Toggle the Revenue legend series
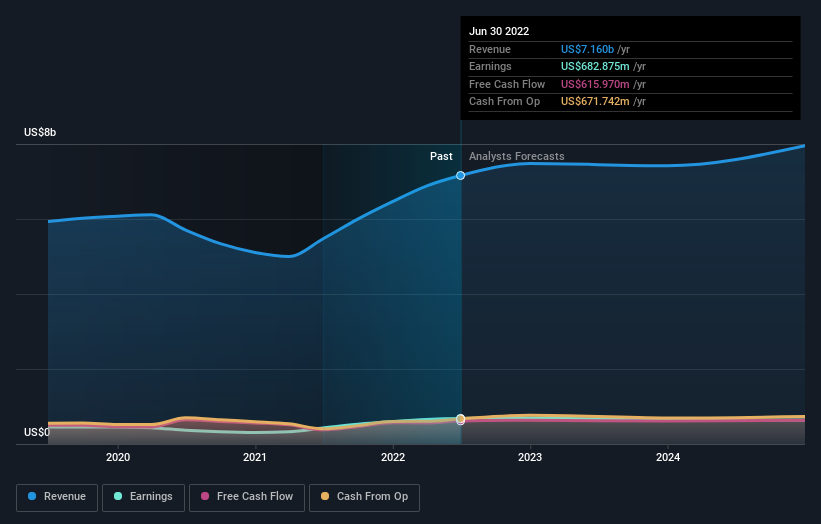 click(x=57, y=497)
